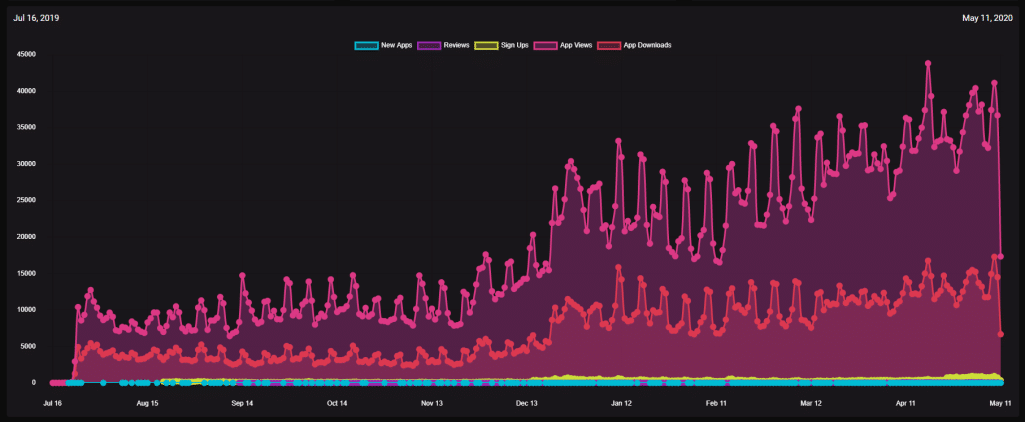Click the purple Reviews legend swatch
This screenshot has width=1025, height=422.
click(x=429, y=45)
